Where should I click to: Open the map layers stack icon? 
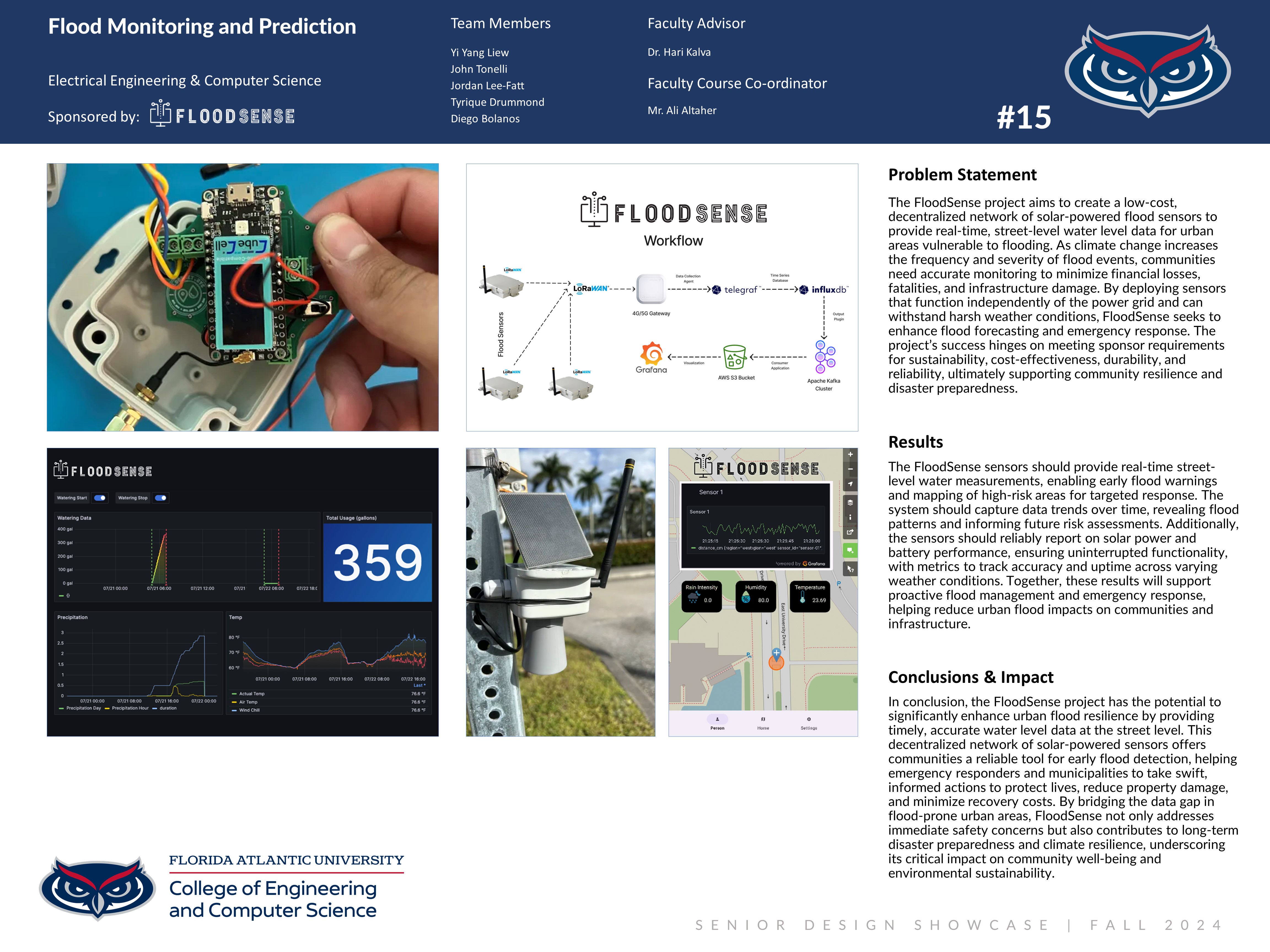850,502
